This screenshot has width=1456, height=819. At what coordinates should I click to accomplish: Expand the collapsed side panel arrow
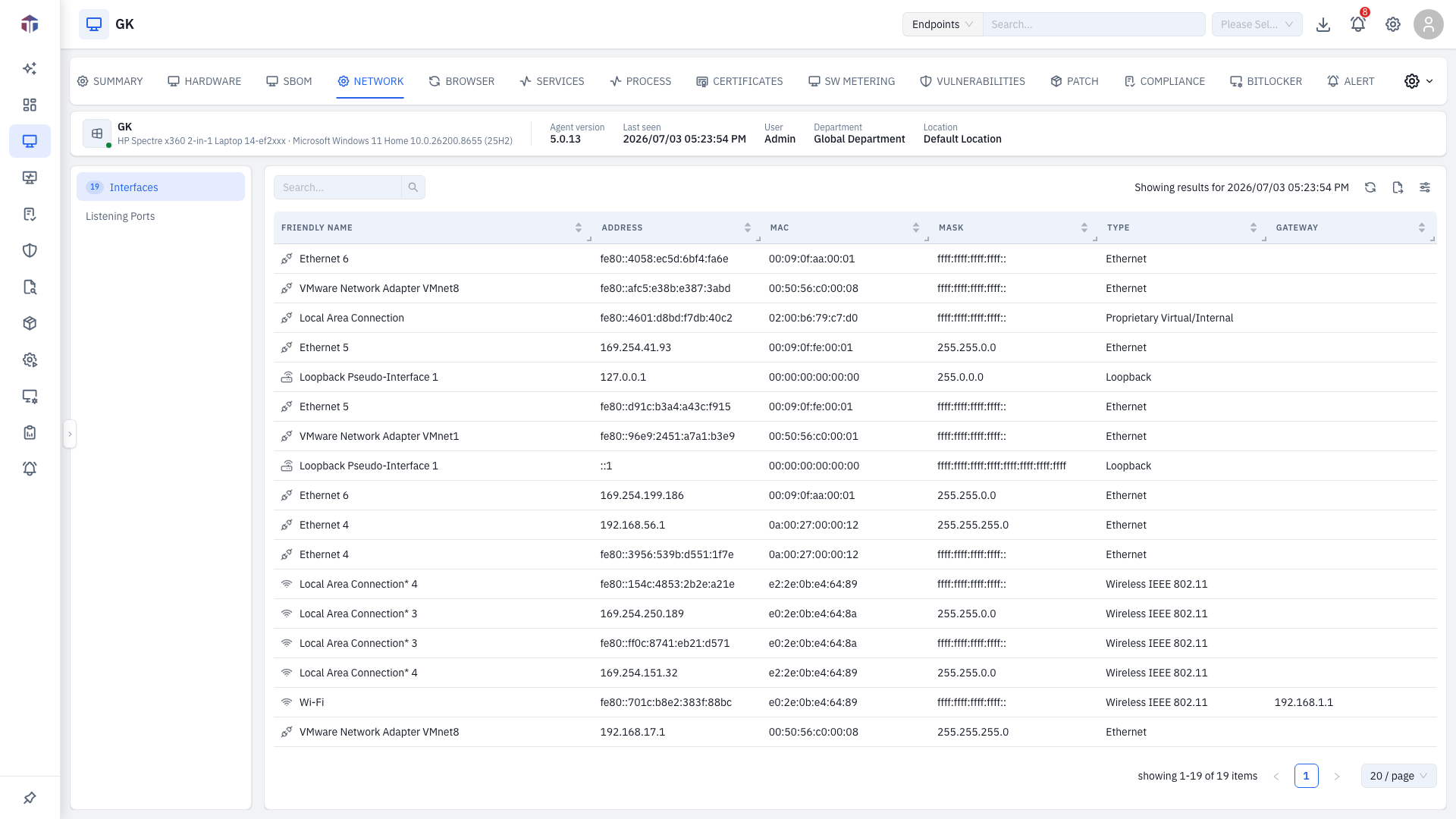coord(70,435)
